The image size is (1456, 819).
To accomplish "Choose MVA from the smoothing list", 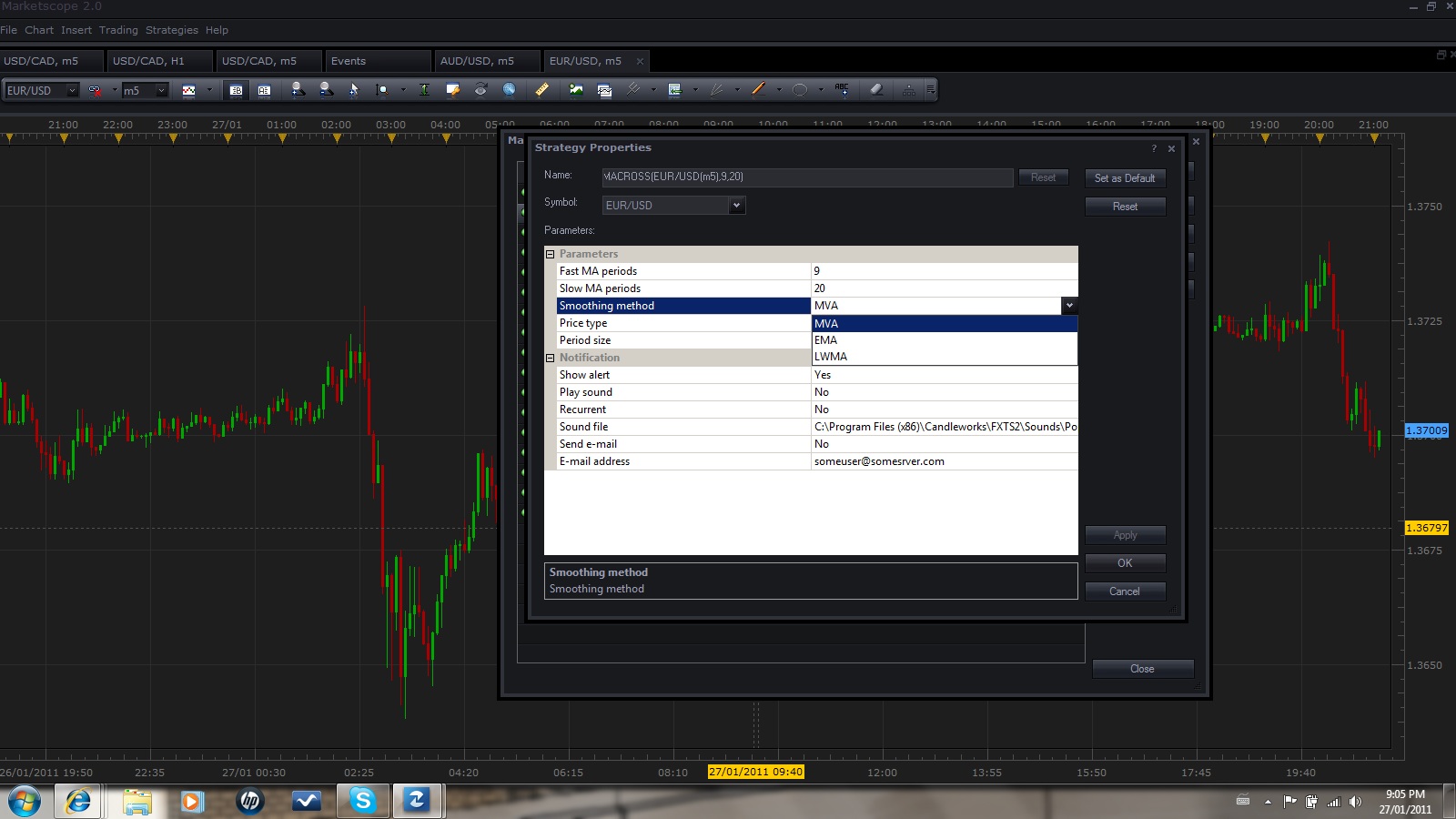I will coord(945,324).
